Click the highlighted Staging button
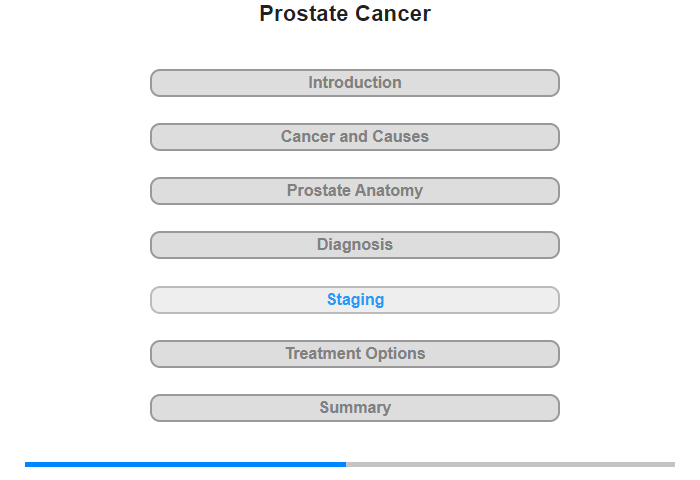The image size is (700, 480). pos(354,300)
